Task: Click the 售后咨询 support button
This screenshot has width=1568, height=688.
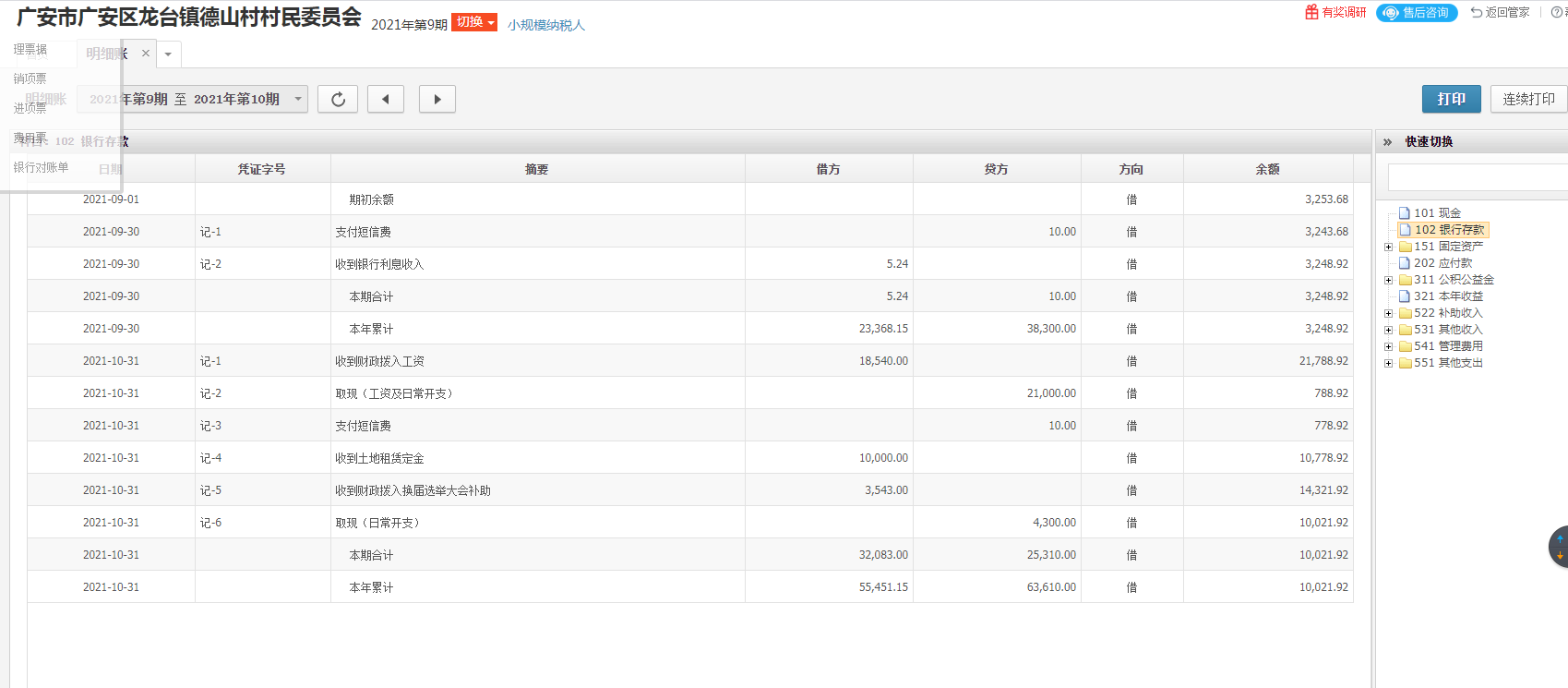Action: pos(1417,12)
